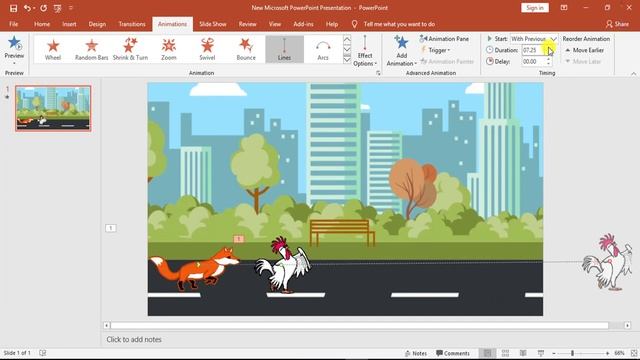The height and width of the screenshot is (360, 640).
Task: Switch to the View tab
Action: (275, 24)
